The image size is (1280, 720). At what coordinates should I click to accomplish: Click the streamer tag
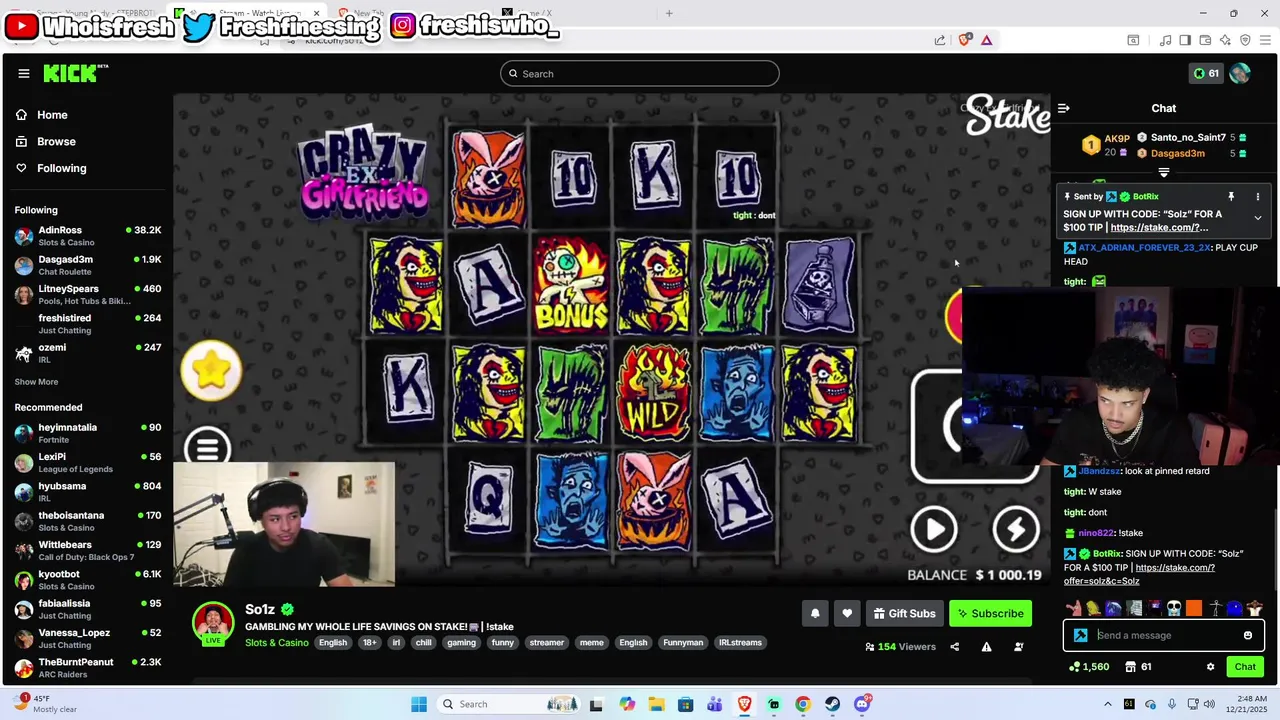point(546,643)
